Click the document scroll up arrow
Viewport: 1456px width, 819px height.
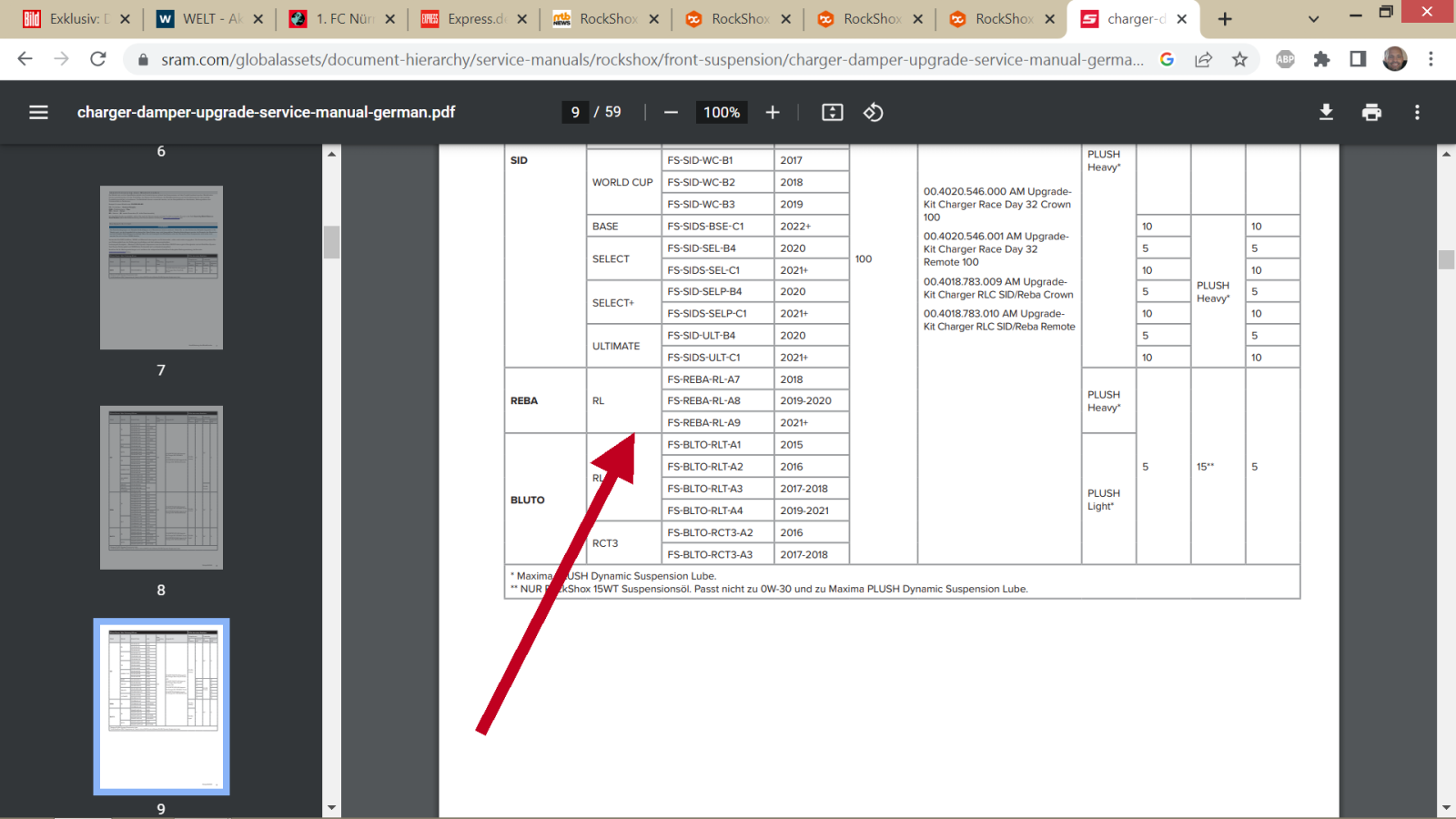[1446, 154]
